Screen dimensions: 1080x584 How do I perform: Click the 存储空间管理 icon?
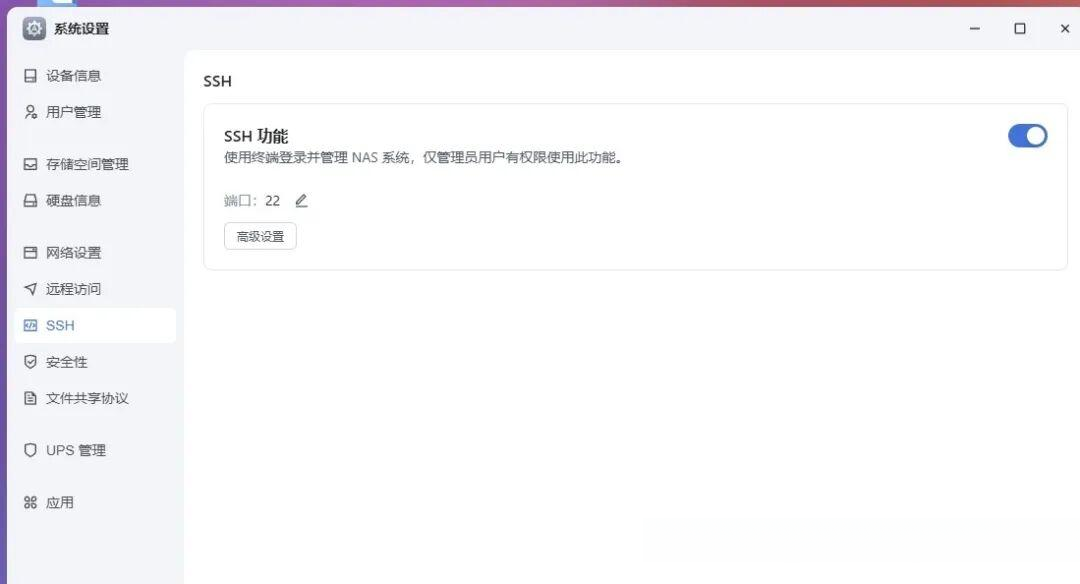pos(30,164)
